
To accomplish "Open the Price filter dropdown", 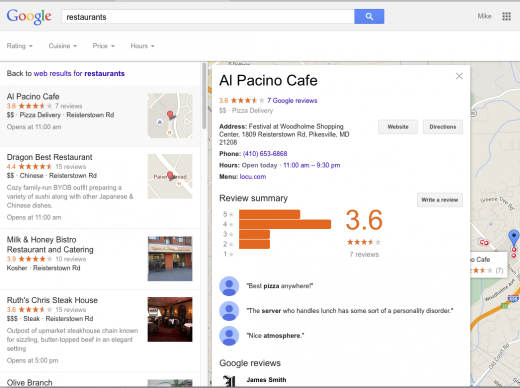I will (104, 46).
